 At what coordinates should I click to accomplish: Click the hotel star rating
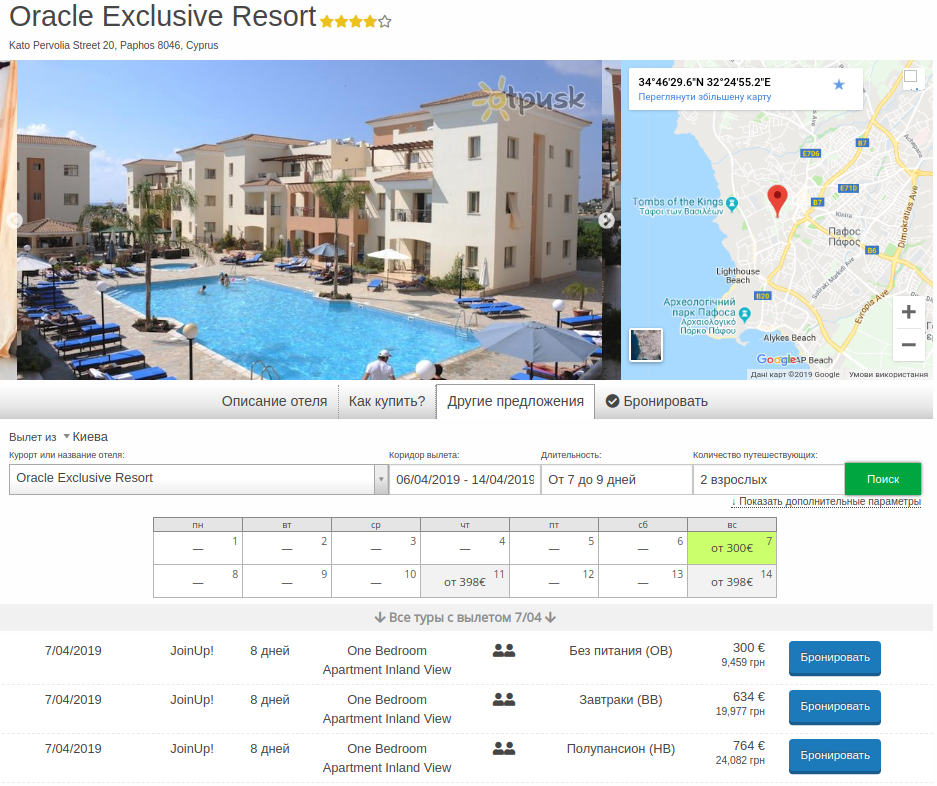pos(356,22)
